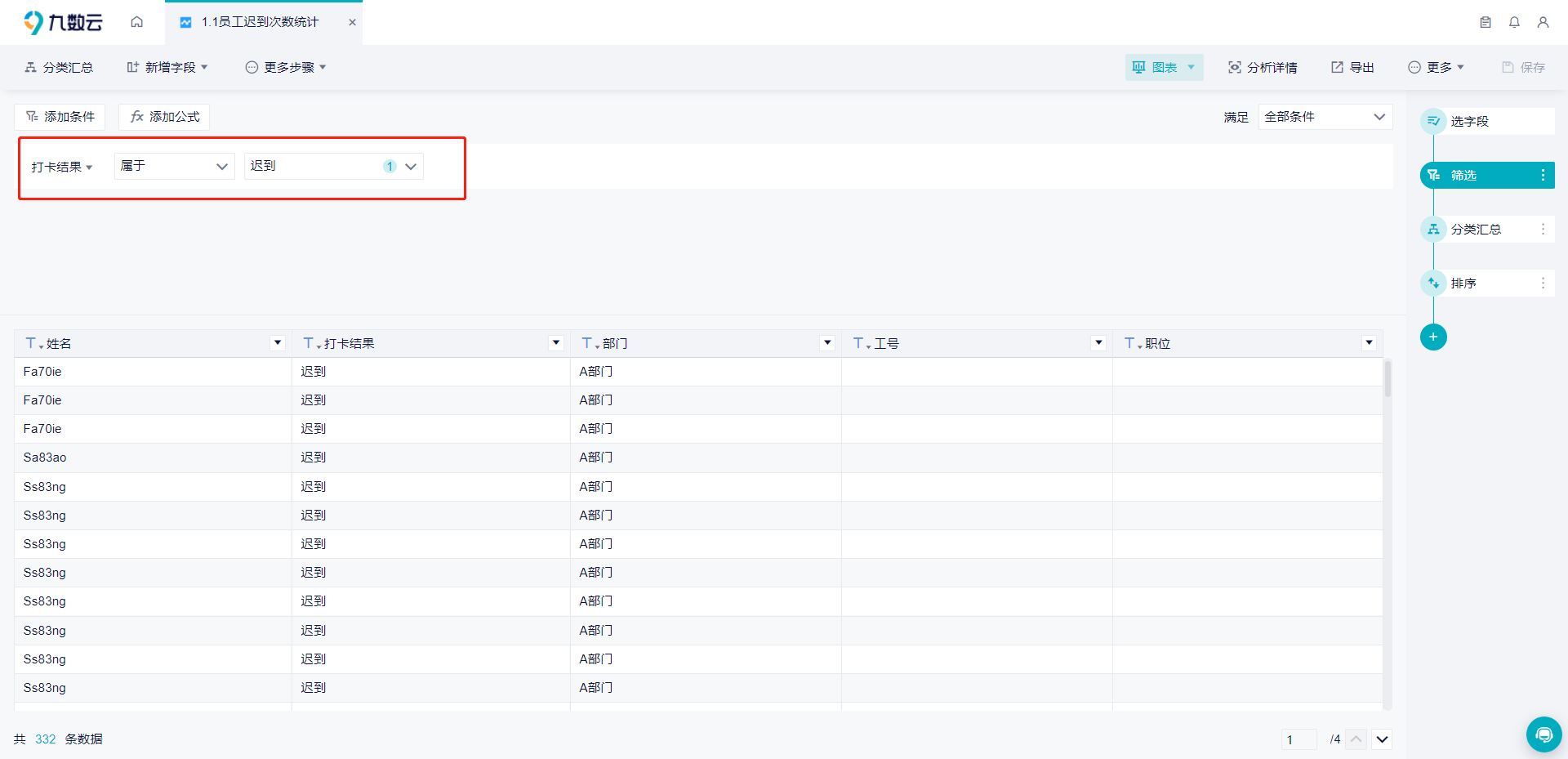This screenshot has width=1568, height=759.
Task: Open the document list icon in the header
Action: tap(1486, 22)
